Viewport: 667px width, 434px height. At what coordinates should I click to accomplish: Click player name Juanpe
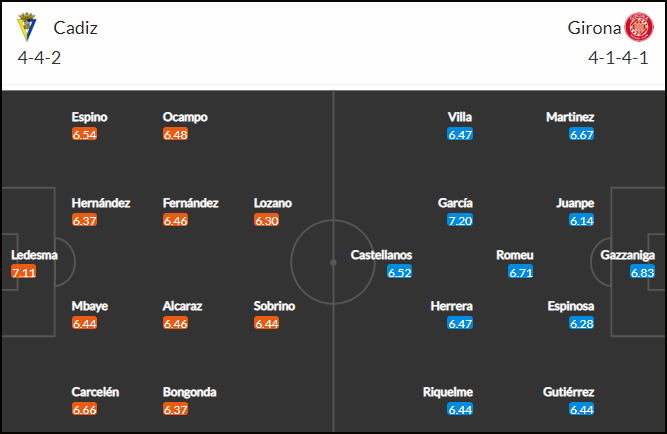click(x=575, y=203)
